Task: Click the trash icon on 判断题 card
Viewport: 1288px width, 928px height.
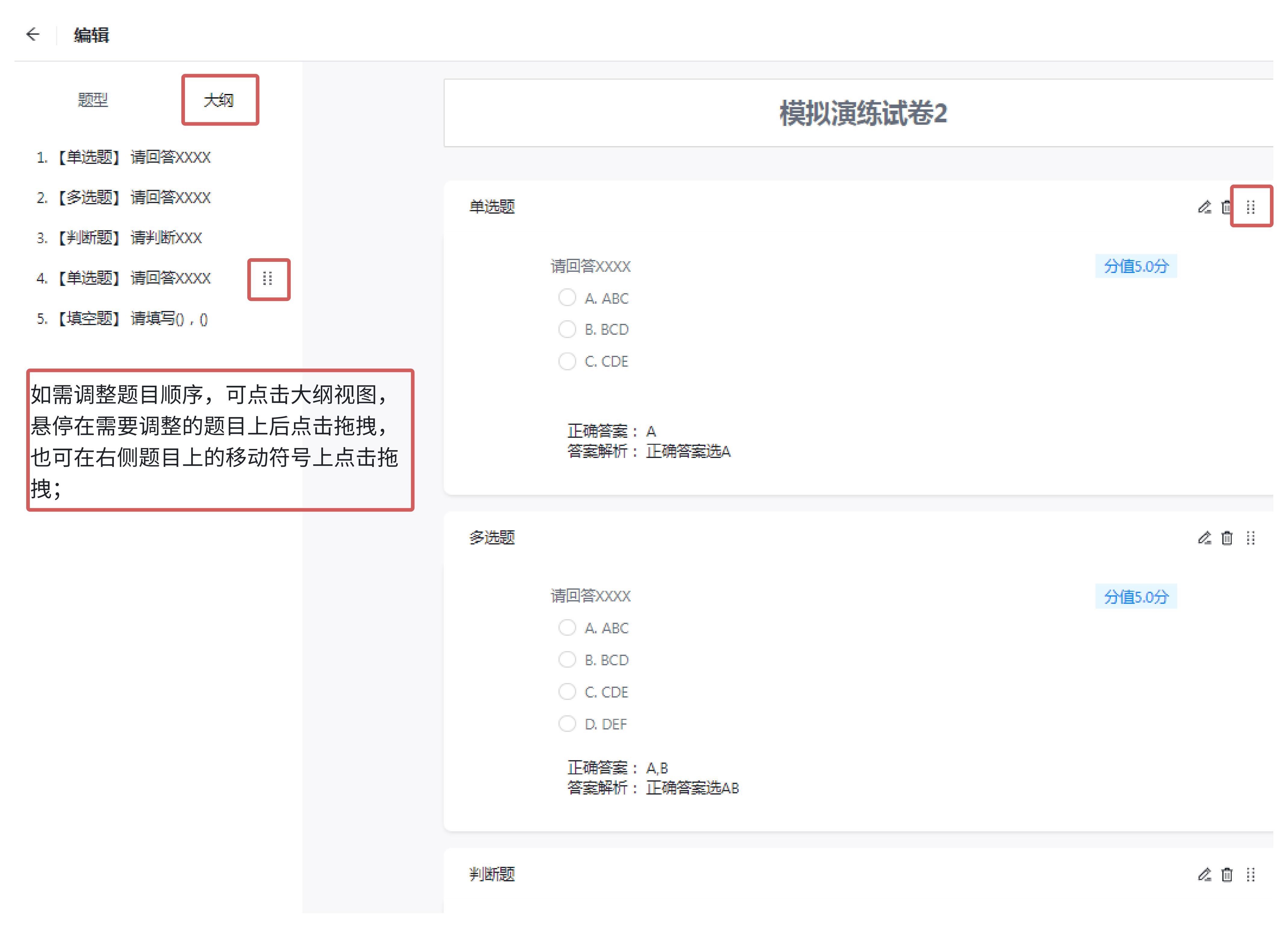Action: [x=1227, y=875]
